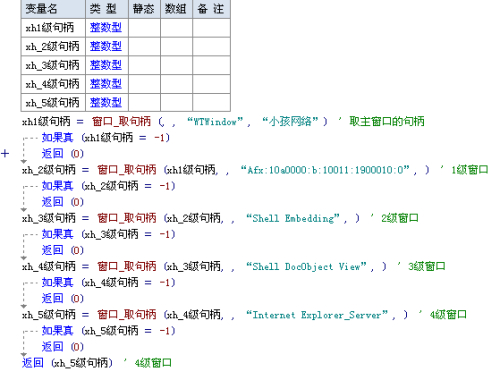Screen dimensions: 500x380
Task: Select variable name cell xh_3级句柄 in table
Action: [53, 65]
